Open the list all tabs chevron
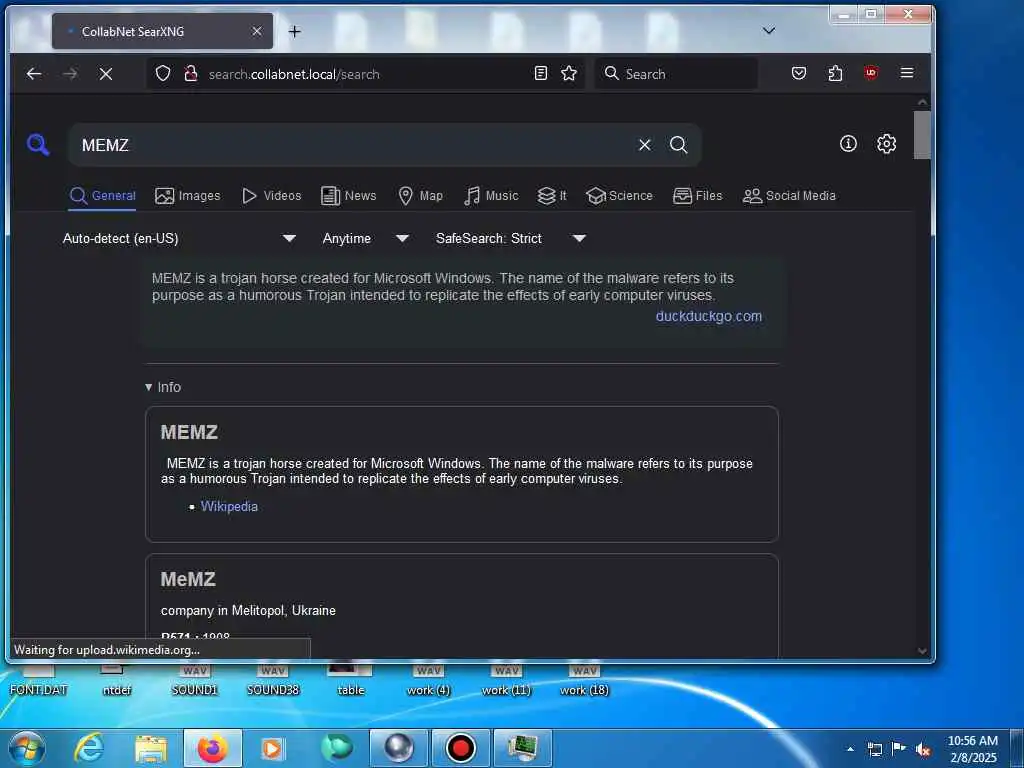 pos(769,31)
